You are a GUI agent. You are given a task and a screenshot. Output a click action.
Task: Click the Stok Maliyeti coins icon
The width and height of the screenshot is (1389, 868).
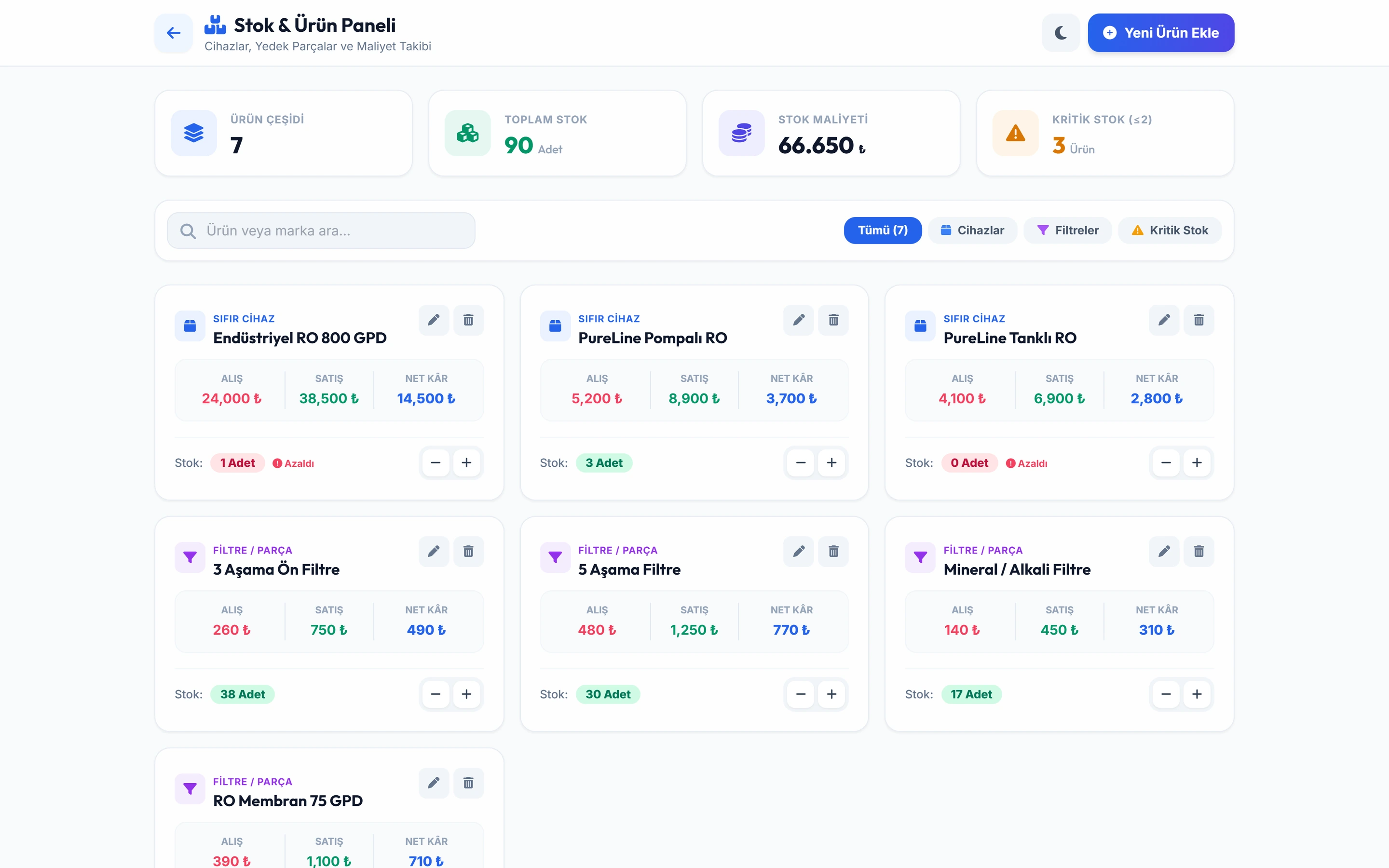[x=742, y=133]
